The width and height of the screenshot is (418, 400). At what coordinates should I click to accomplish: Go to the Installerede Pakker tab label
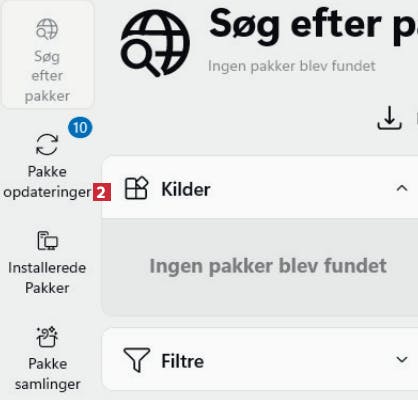(x=47, y=278)
